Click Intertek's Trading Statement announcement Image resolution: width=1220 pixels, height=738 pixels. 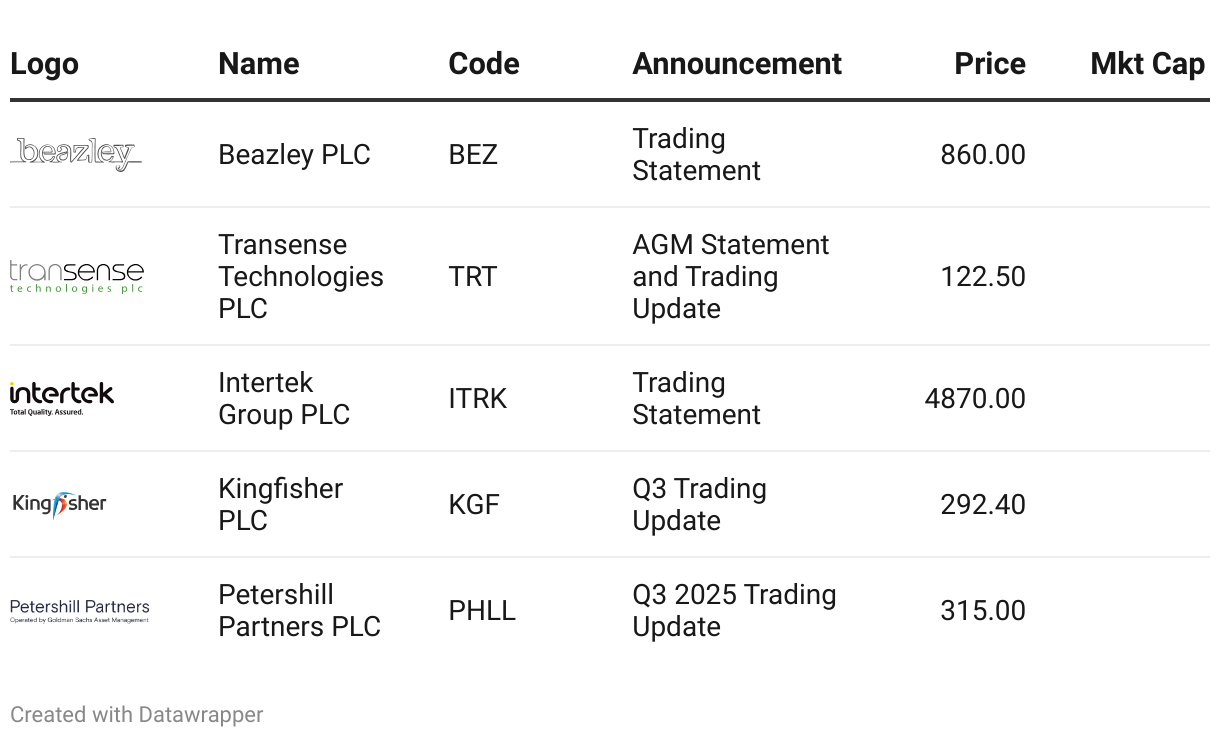pyautogui.click(x=697, y=398)
